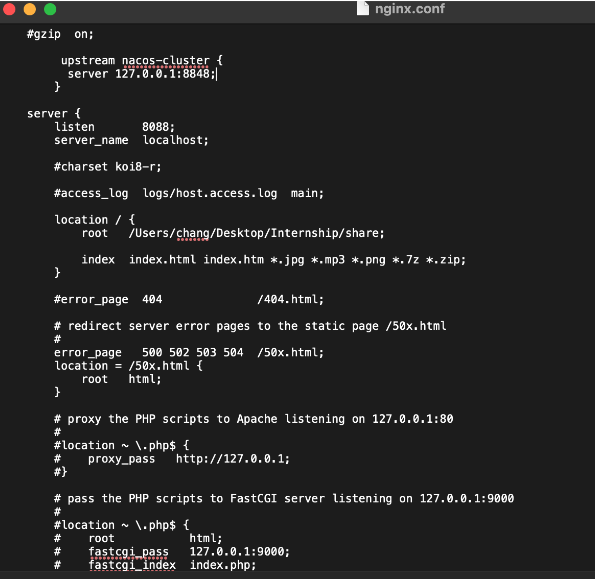Click the "# fastcgi_index index.php;" line
The width and height of the screenshot is (595, 579).
tap(155, 565)
